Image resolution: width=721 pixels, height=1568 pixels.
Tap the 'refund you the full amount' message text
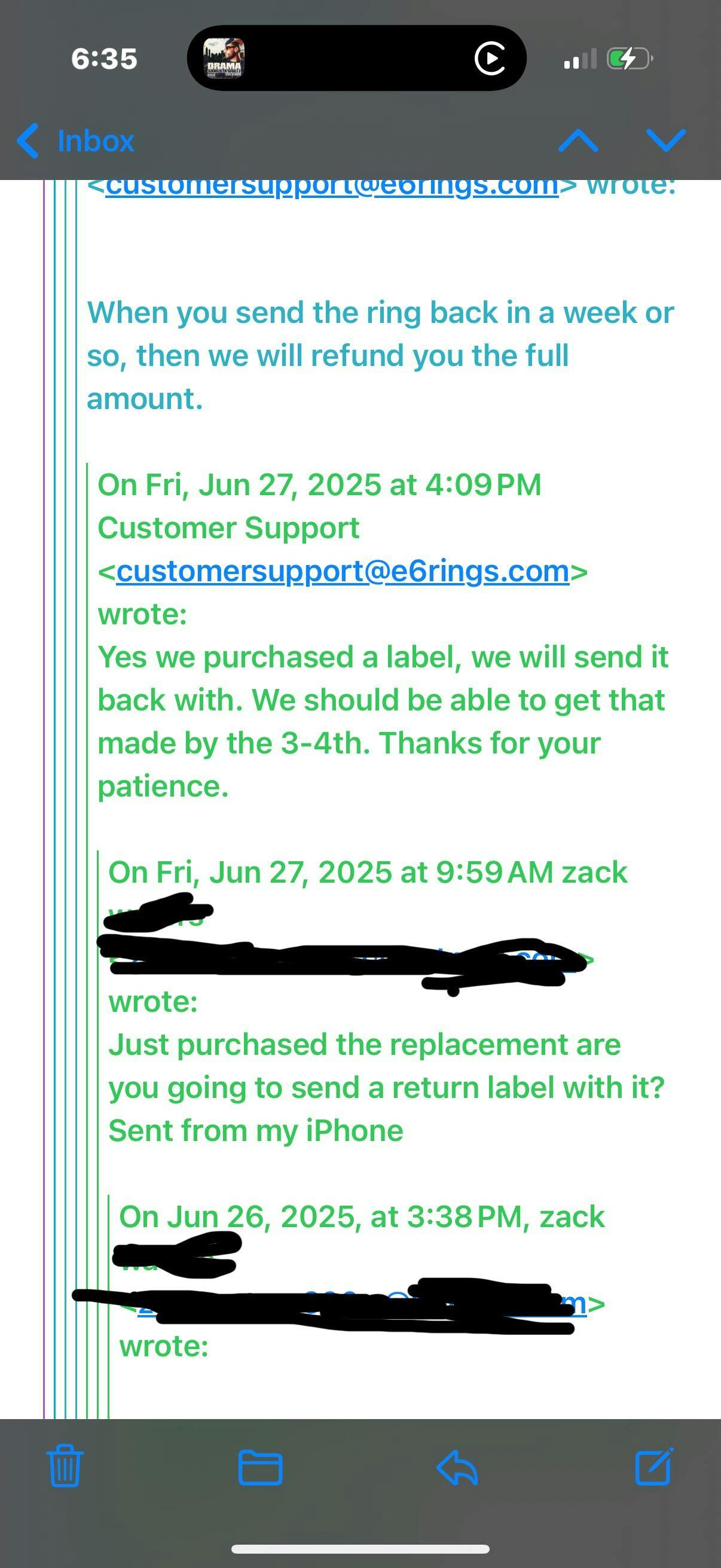[328, 377]
